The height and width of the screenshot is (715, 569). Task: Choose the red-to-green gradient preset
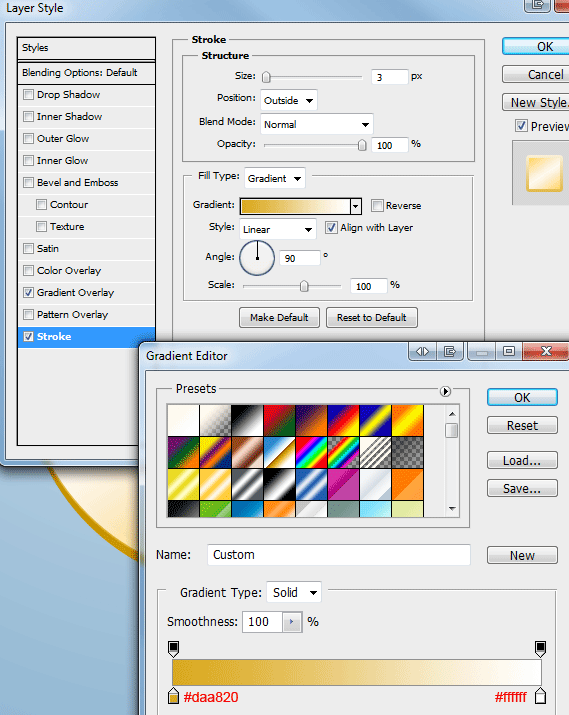pyautogui.click(x=279, y=420)
